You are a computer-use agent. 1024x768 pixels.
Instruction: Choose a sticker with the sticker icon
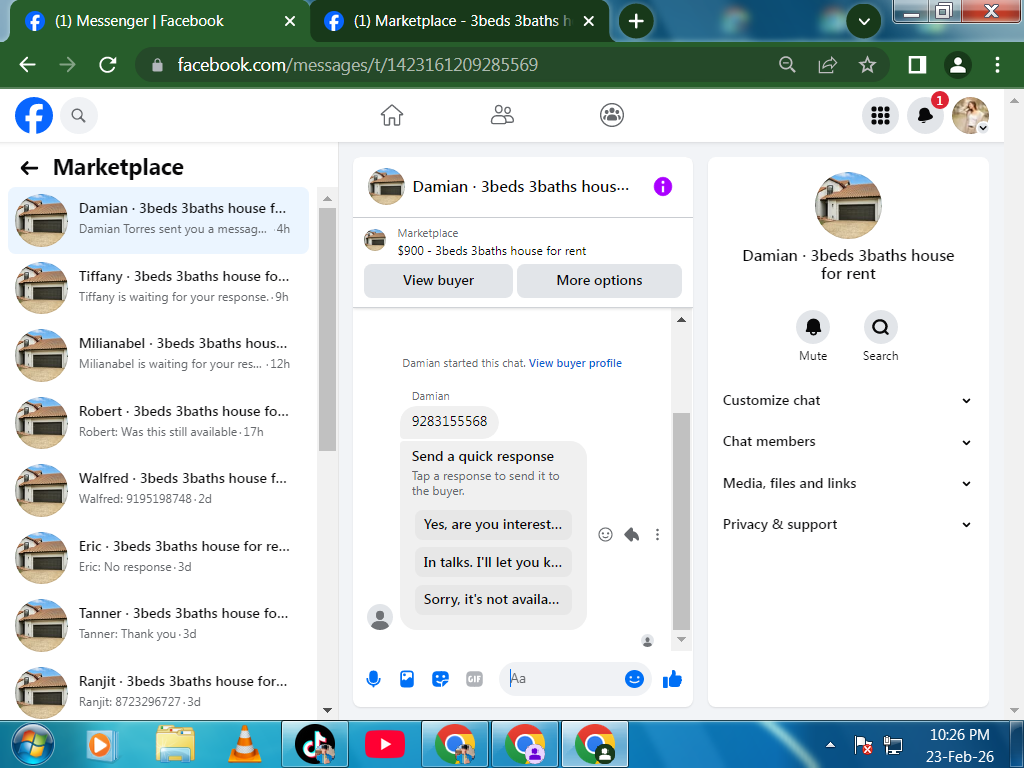pos(441,679)
